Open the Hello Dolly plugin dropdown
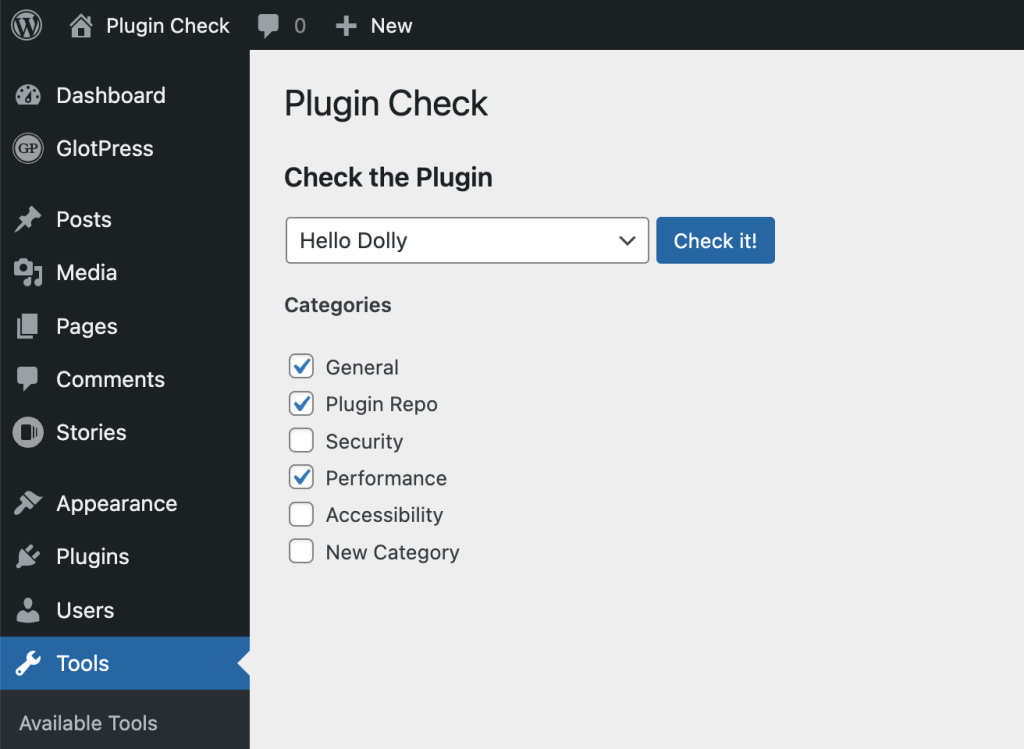 coord(467,240)
